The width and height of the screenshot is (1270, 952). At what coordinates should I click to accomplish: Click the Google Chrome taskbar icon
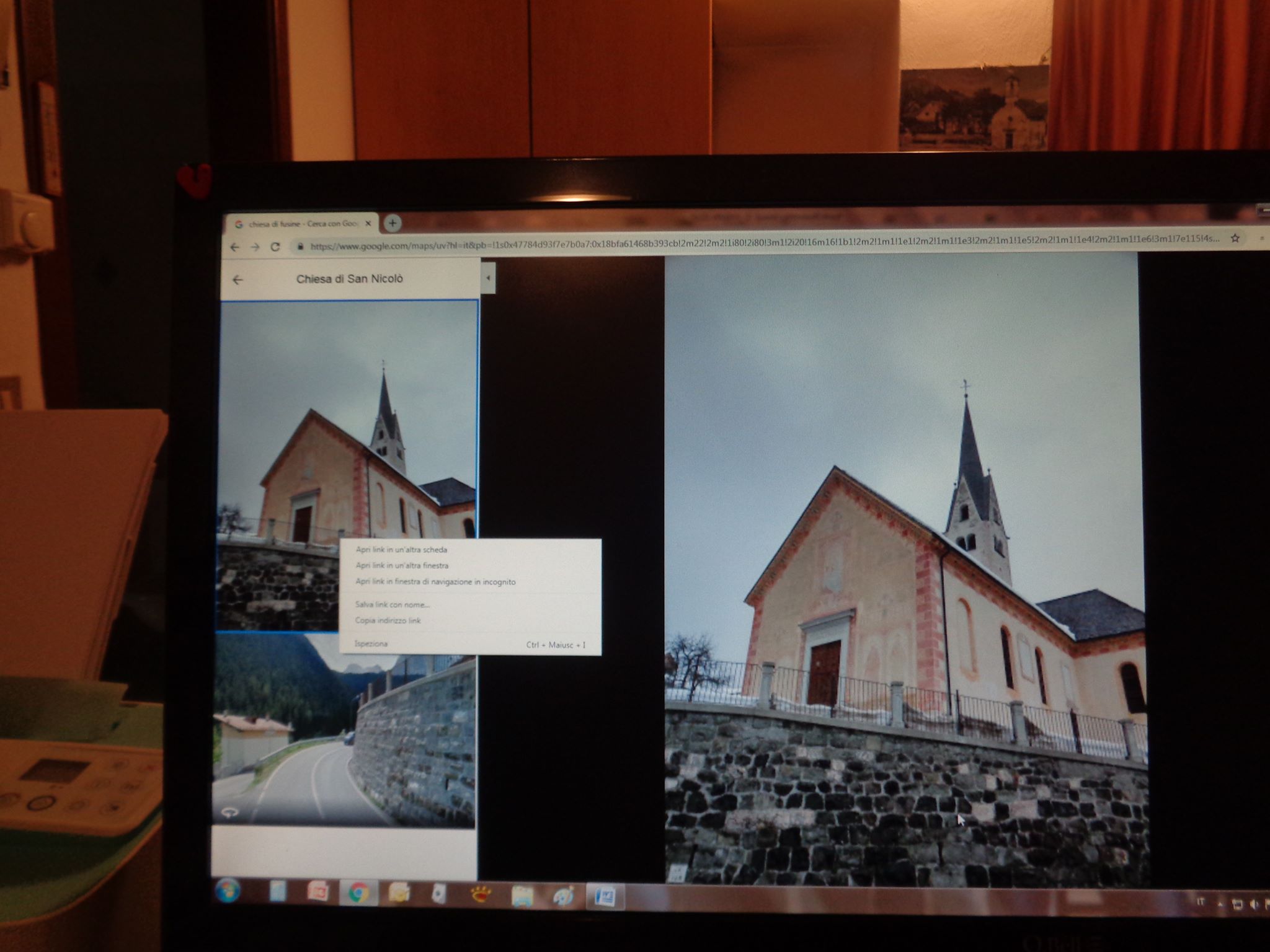358,893
